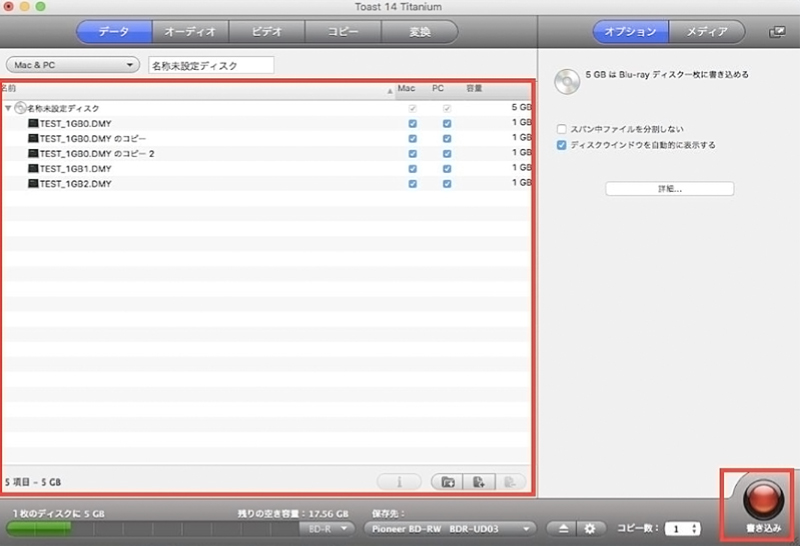Click the copy count stepper arrows
The image size is (800, 546).
tap(694, 529)
